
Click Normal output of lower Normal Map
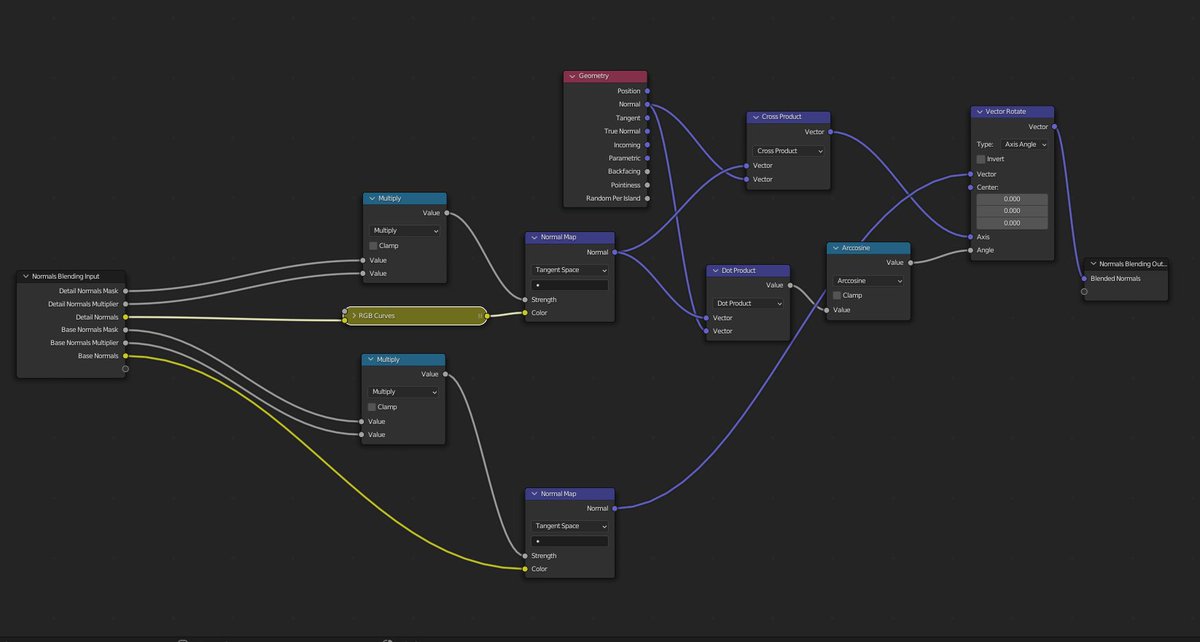pyautogui.click(x=614, y=509)
